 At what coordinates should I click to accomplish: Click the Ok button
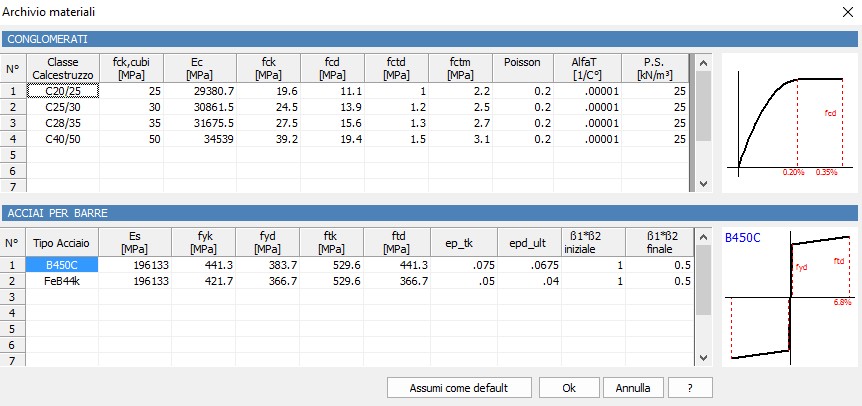coord(569,387)
